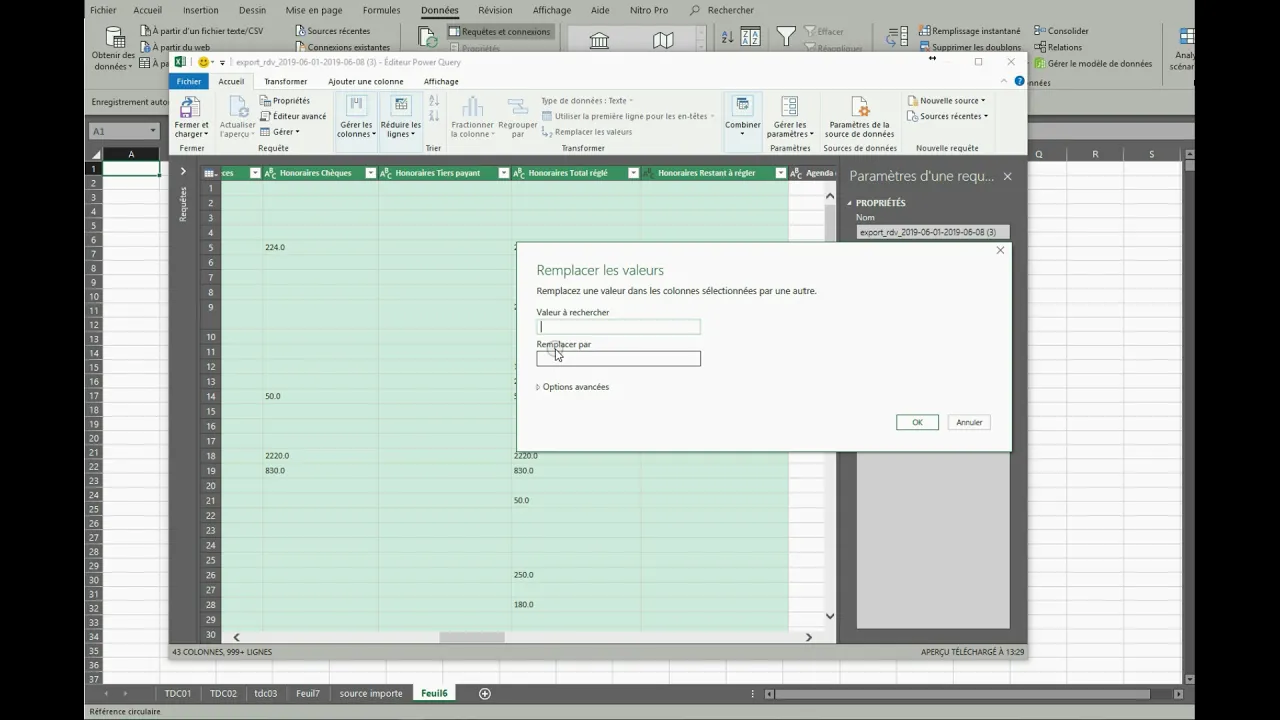Select the source importe sheet tab
Image resolution: width=1280 pixels, height=720 pixels.
[x=371, y=693]
